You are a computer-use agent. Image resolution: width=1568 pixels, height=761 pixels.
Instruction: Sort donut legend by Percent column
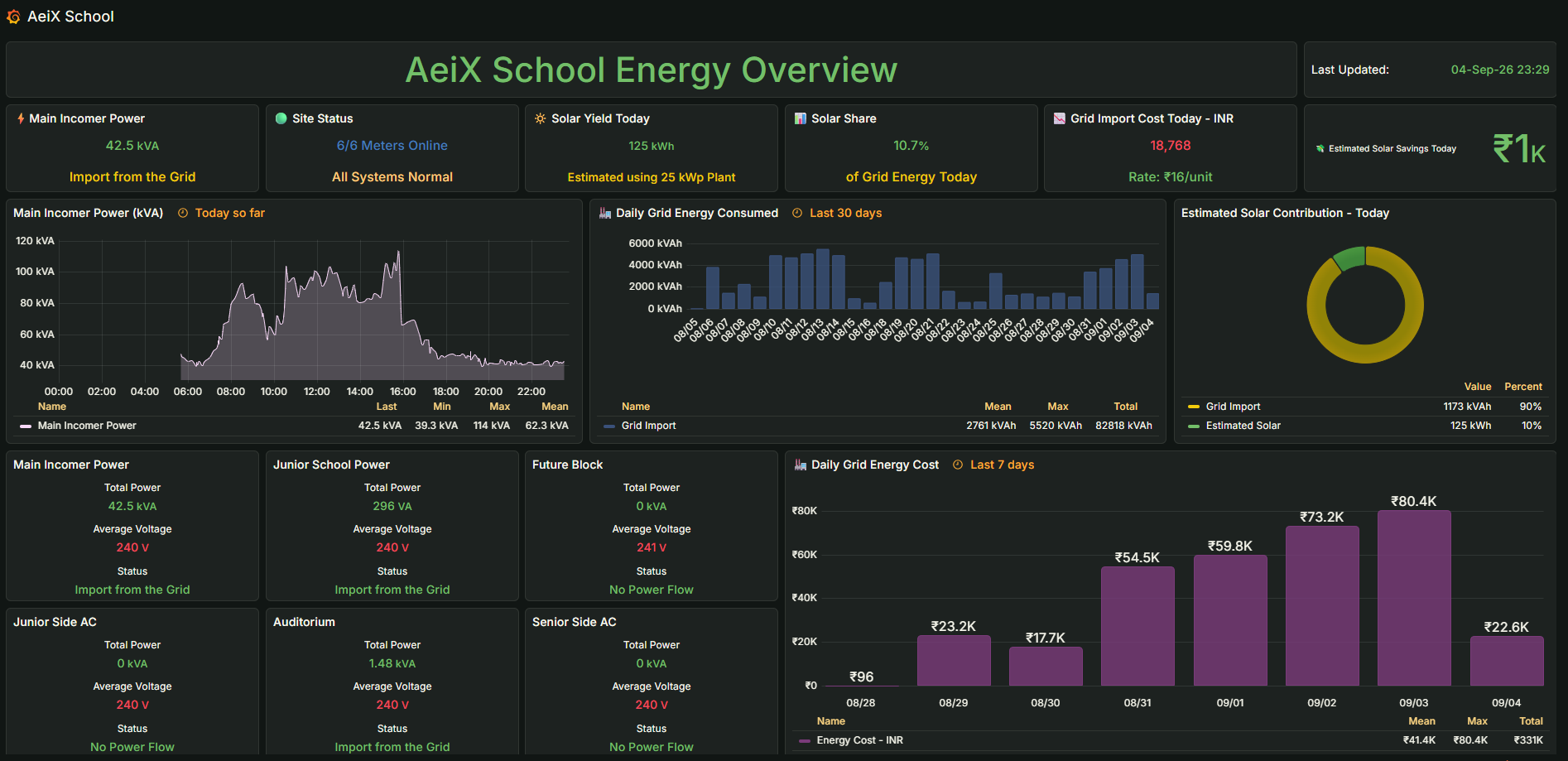[1522, 387]
